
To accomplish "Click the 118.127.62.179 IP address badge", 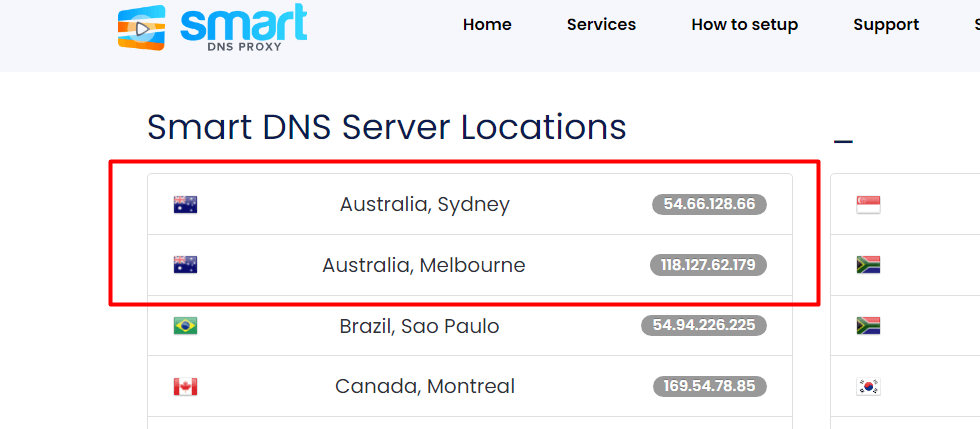I will [x=708, y=265].
